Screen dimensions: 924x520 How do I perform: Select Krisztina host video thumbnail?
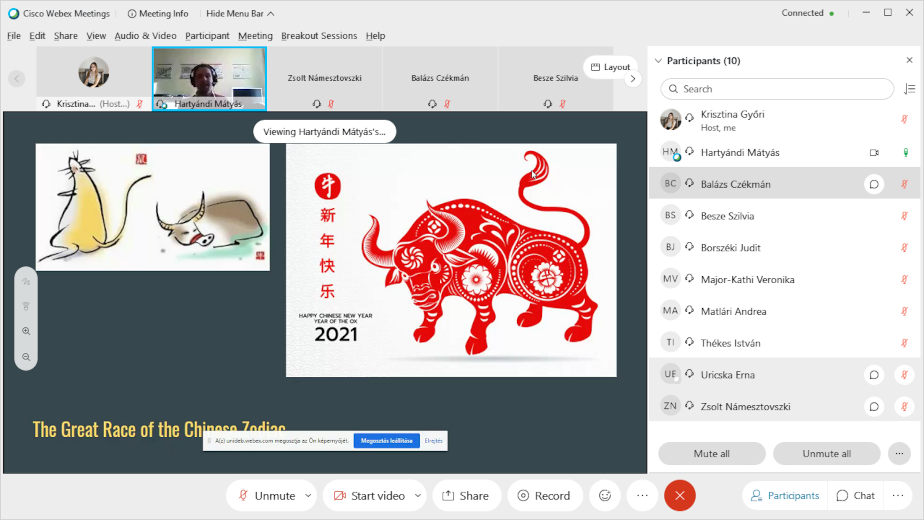(94, 78)
